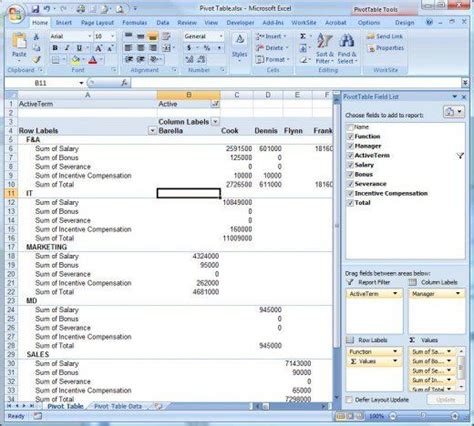Open the ActiveTerm filter dropdown in B1

coord(215,104)
